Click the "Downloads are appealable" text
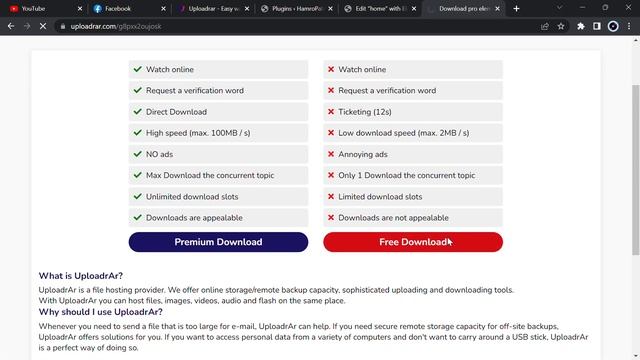 (194, 218)
